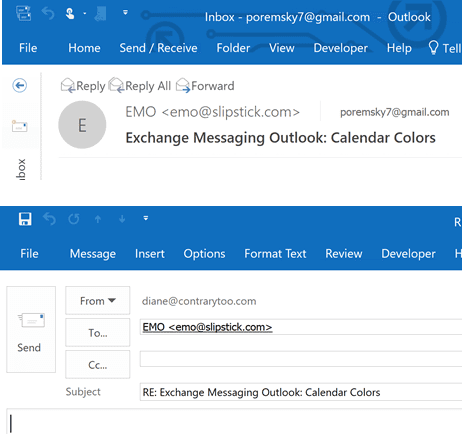Screen dimensions: 462x434
Task: Click the Redo icon in the reply window toolbar
Action: (74, 219)
